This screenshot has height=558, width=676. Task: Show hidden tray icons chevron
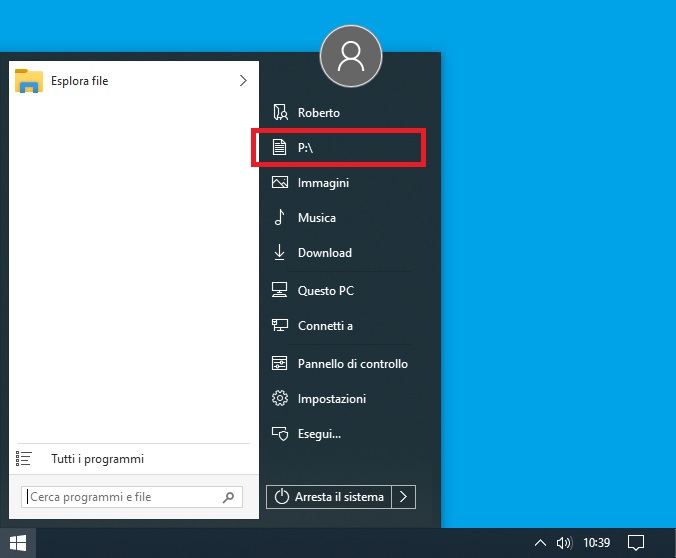point(540,542)
